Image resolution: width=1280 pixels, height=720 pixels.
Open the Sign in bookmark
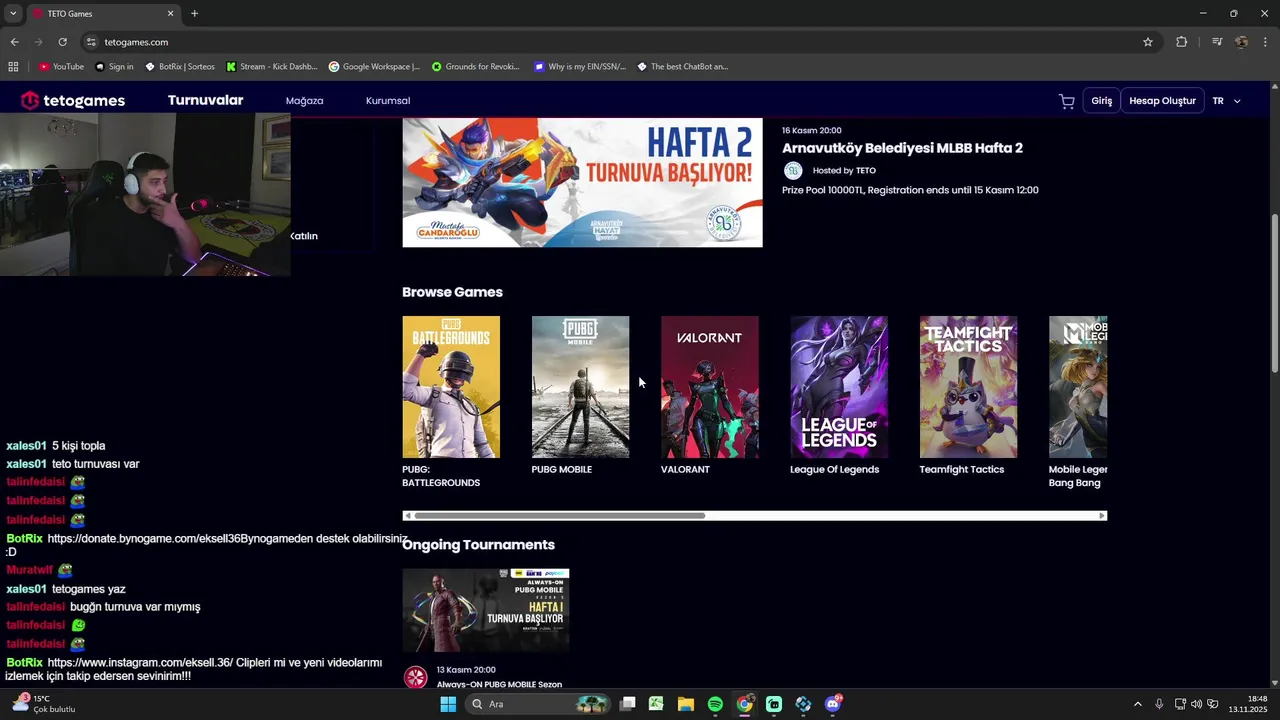(x=114, y=67)
